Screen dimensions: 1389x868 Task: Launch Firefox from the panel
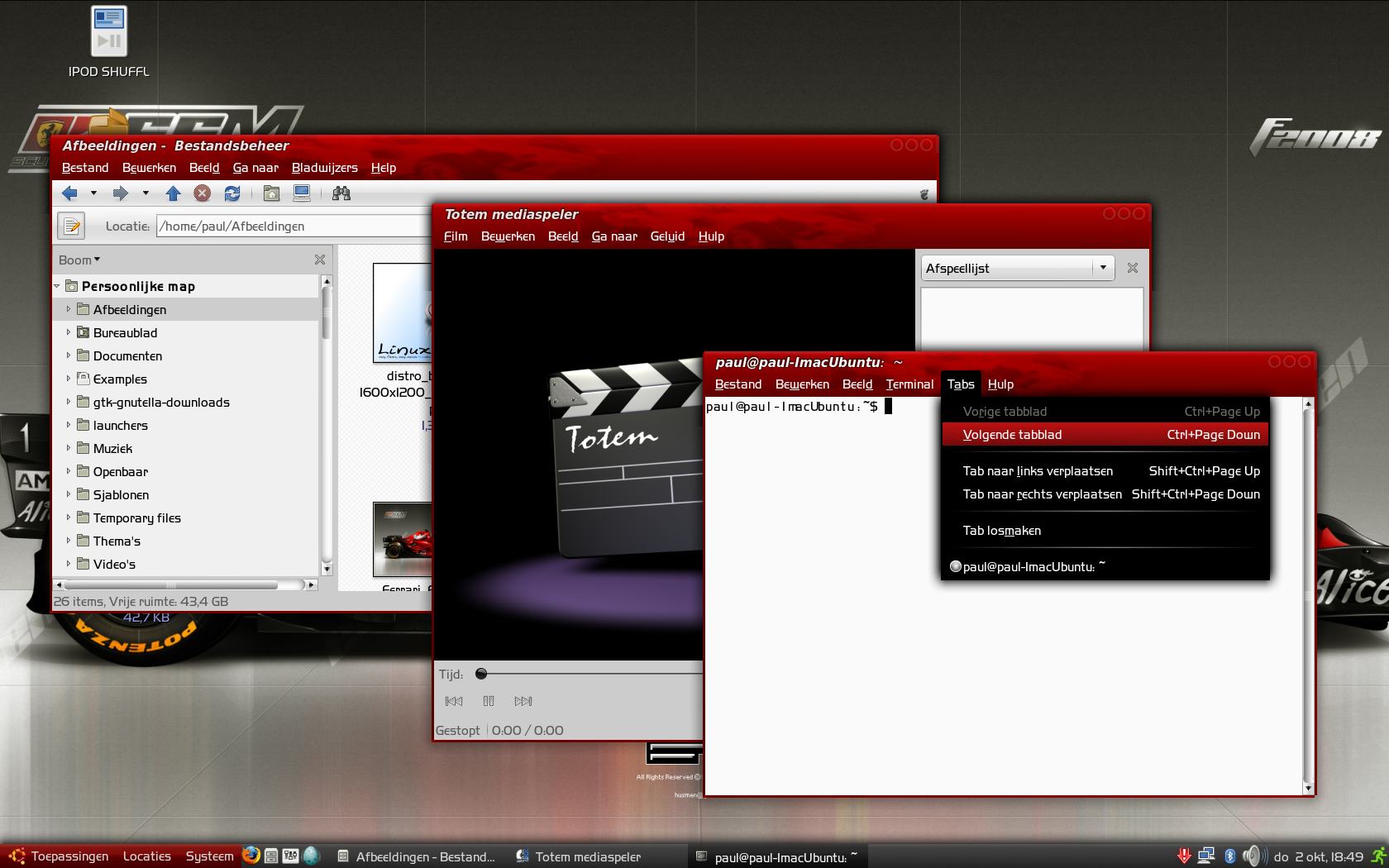coord(251,856)
